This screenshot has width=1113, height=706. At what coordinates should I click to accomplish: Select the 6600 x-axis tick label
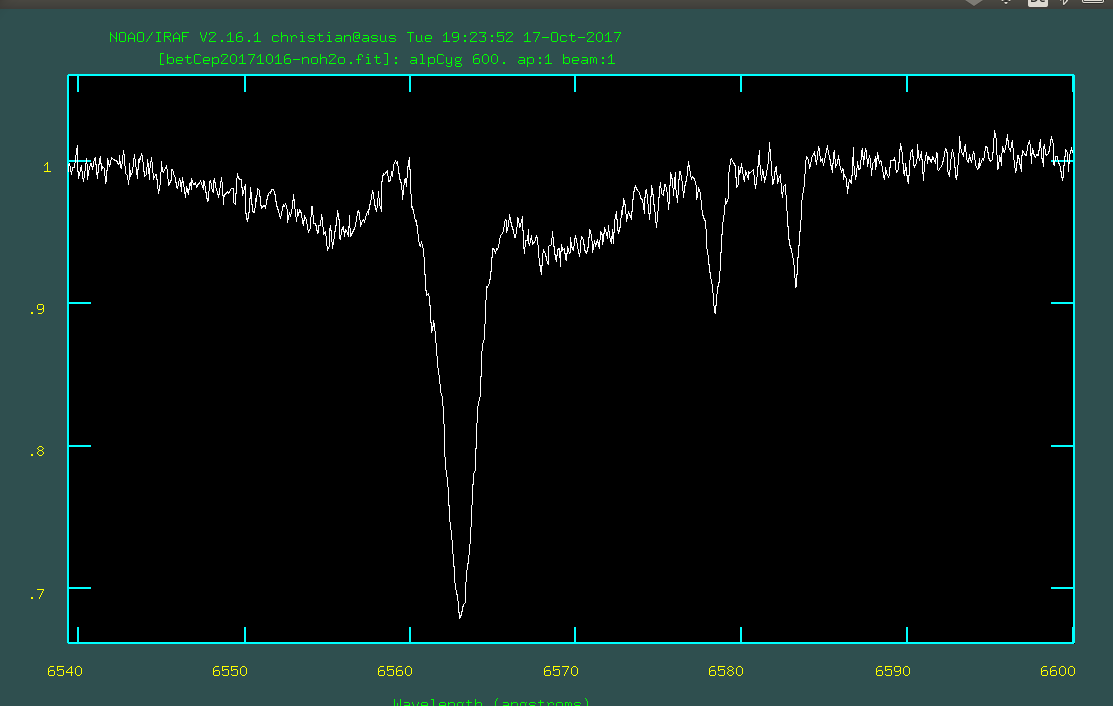(1058, 670)
